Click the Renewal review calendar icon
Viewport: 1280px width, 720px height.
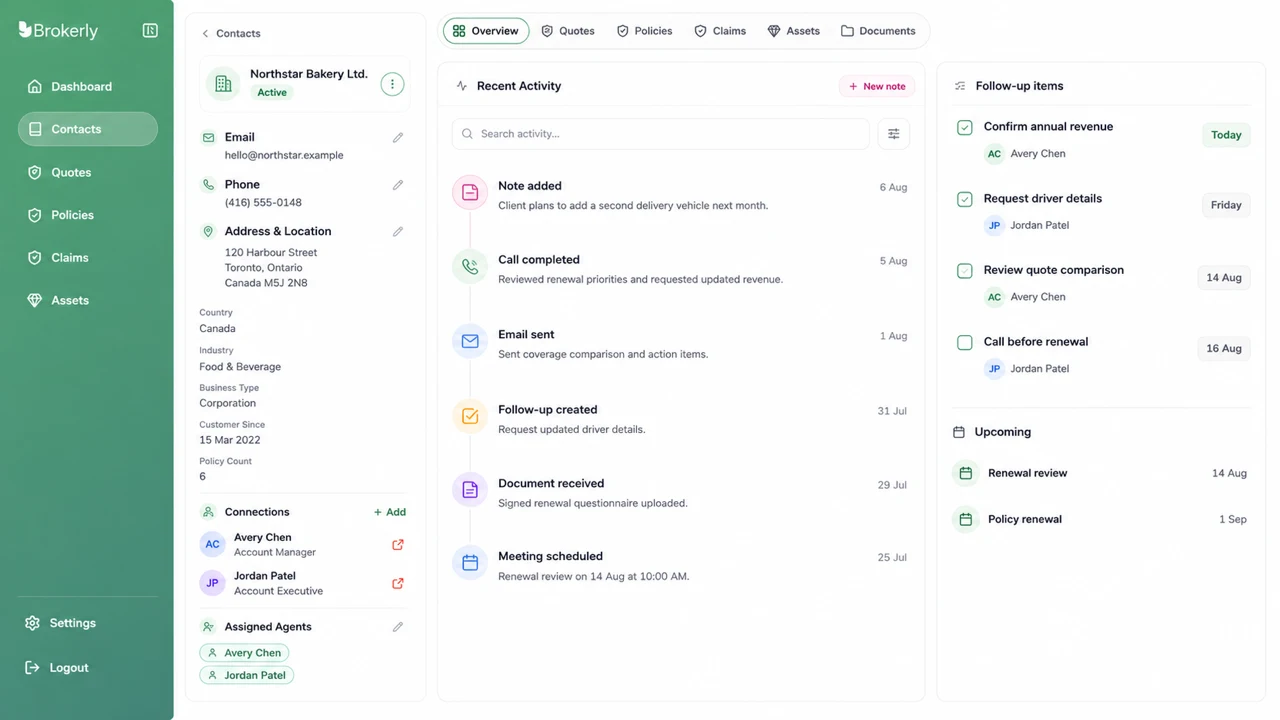tap(966, 473)
